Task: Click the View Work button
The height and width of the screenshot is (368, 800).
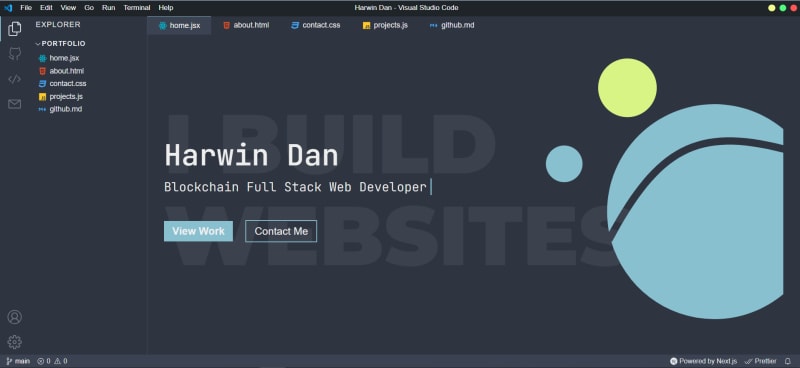Action: point(198,231)
